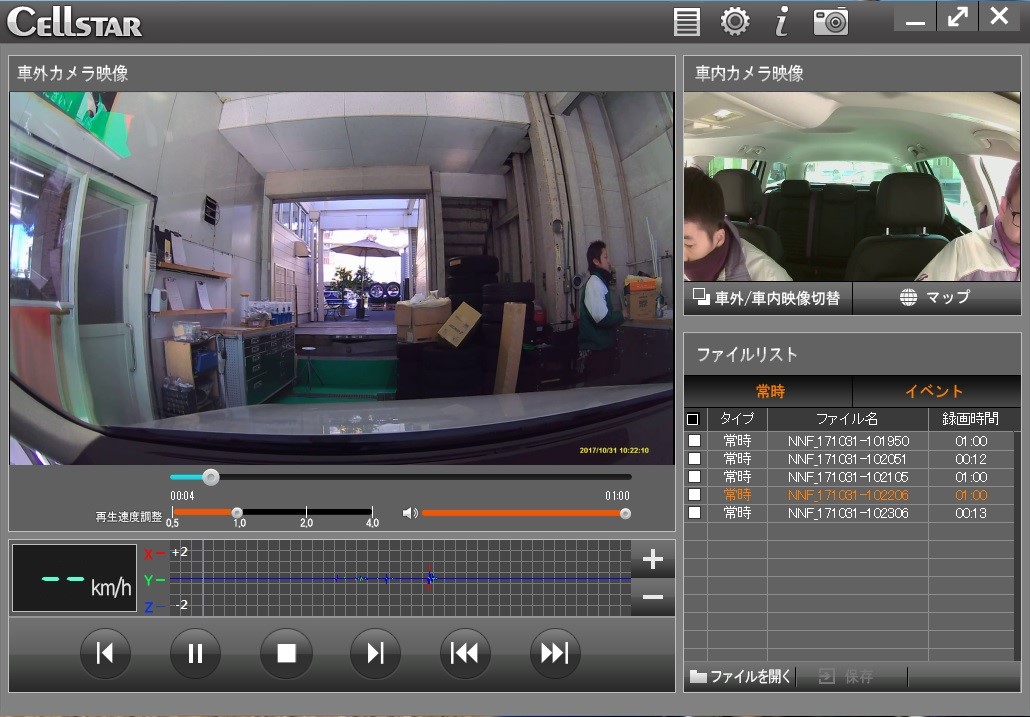Pause the video playback
Screen dimensions: 1030x717
click(196, 654)
